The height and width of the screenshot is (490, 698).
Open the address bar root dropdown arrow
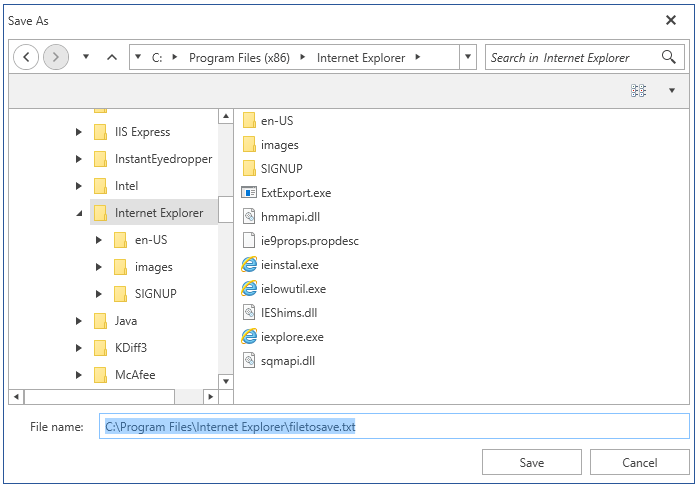point(138,57)
